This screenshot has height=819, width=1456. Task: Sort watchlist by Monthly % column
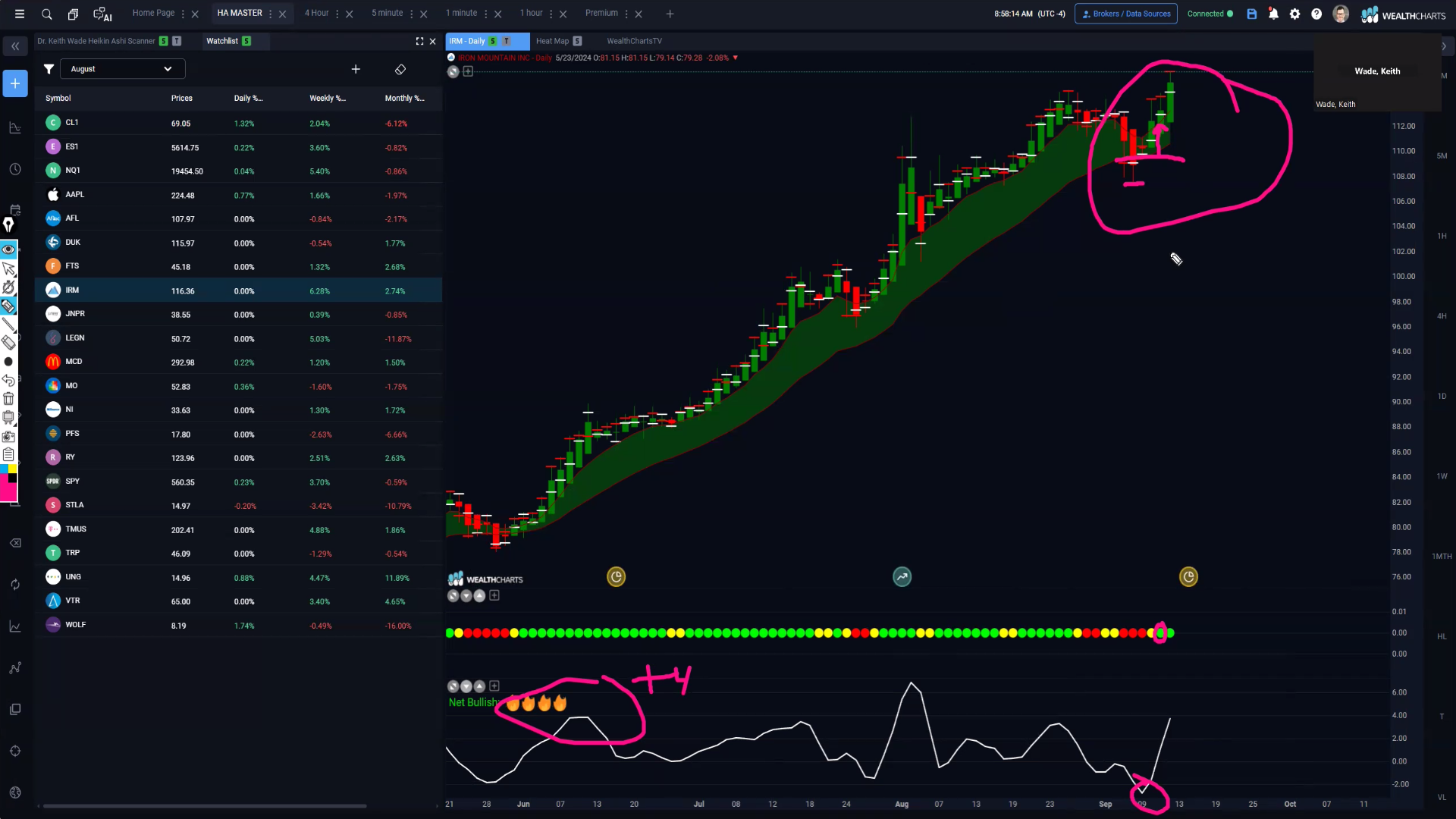[x=404, y=98]
